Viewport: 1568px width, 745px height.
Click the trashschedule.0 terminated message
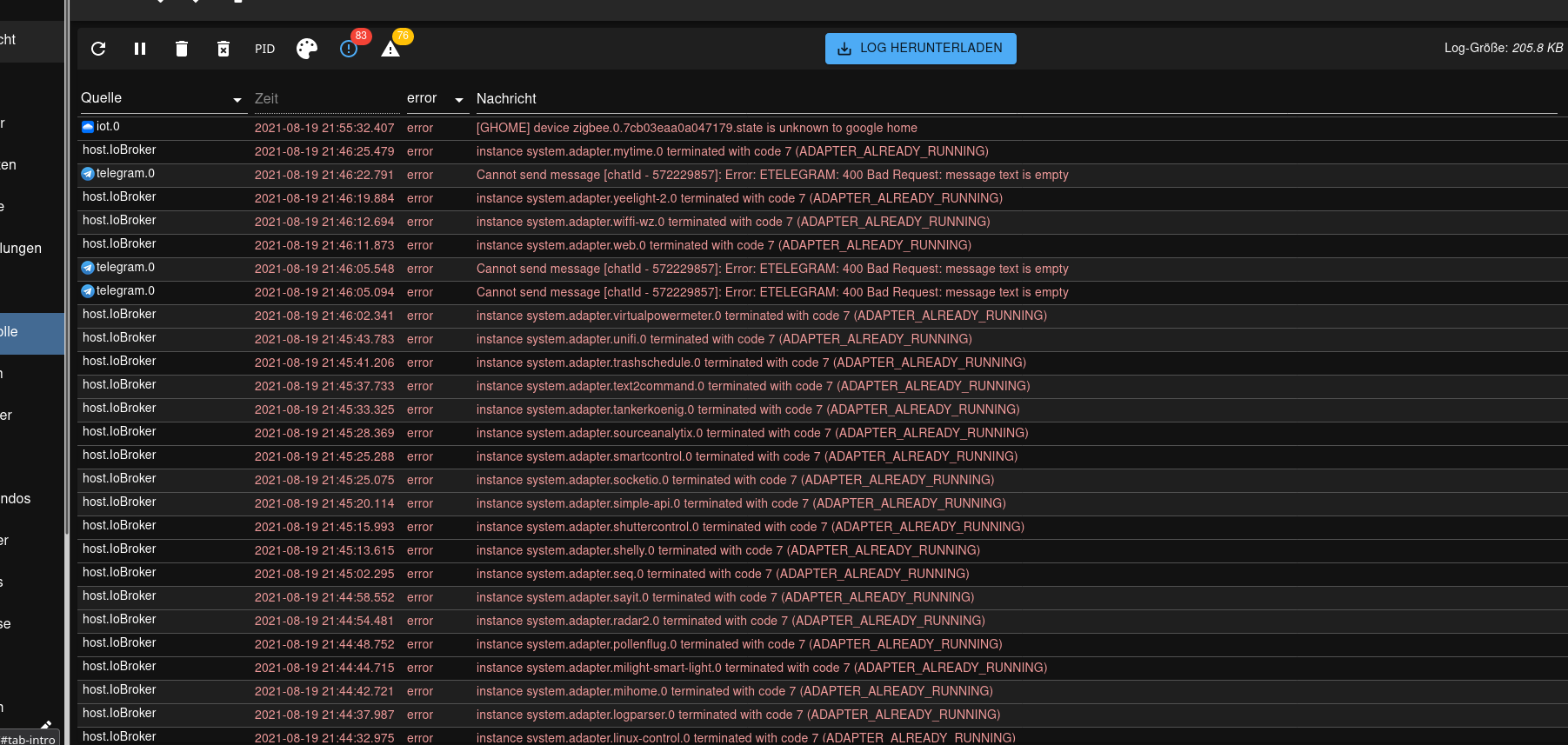pyautogui.click(x=751, y=363)
